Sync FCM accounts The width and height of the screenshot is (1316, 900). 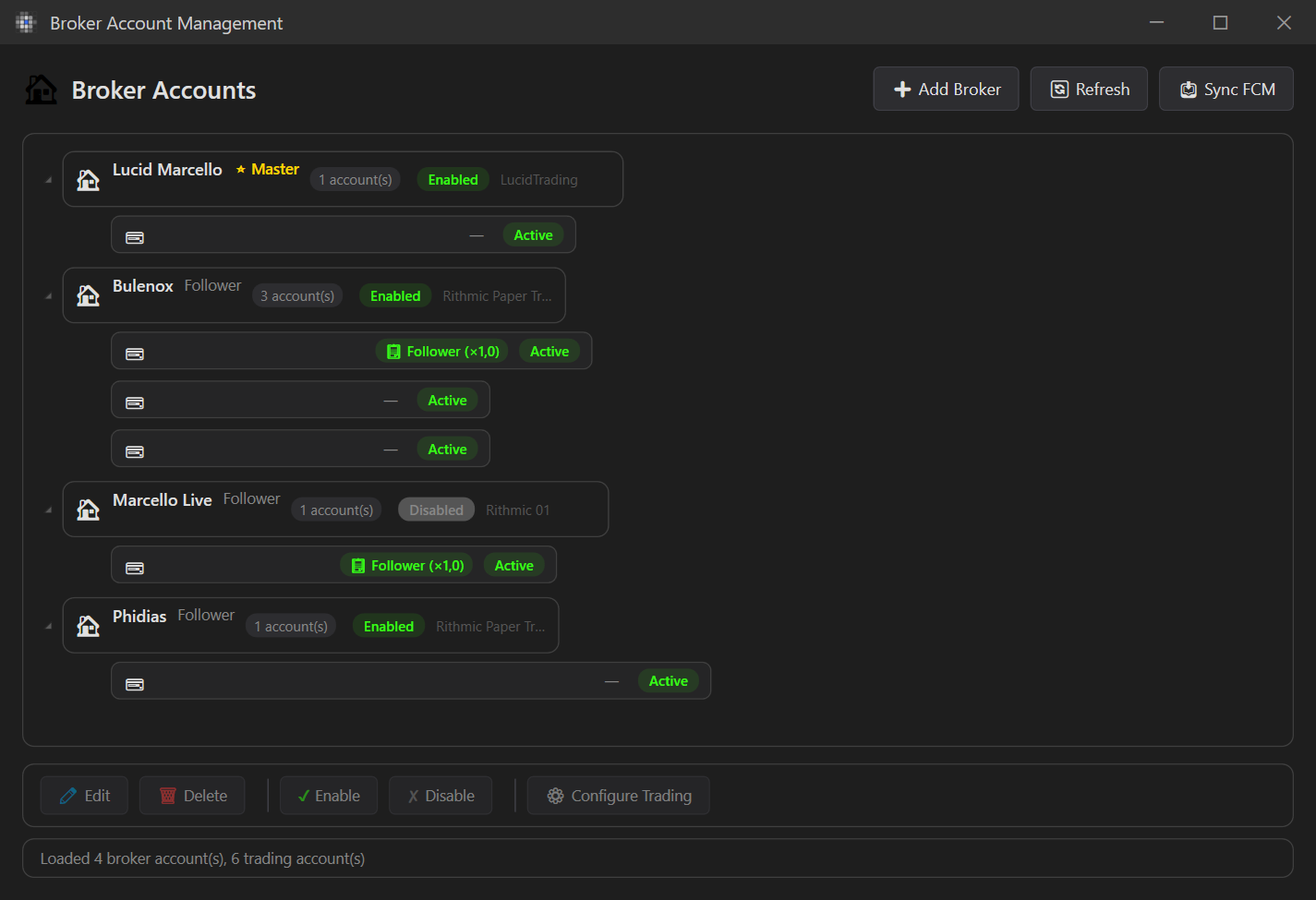coord(1226,89)
